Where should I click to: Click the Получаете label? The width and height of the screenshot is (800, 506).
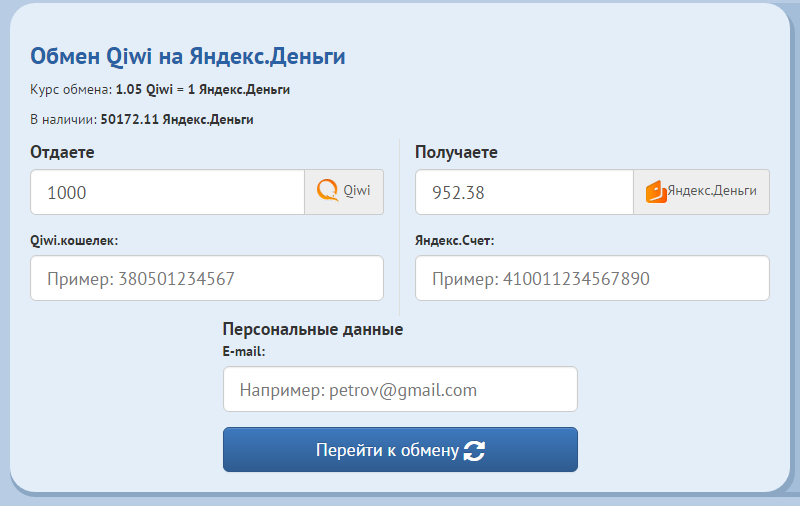coord(456,152)
